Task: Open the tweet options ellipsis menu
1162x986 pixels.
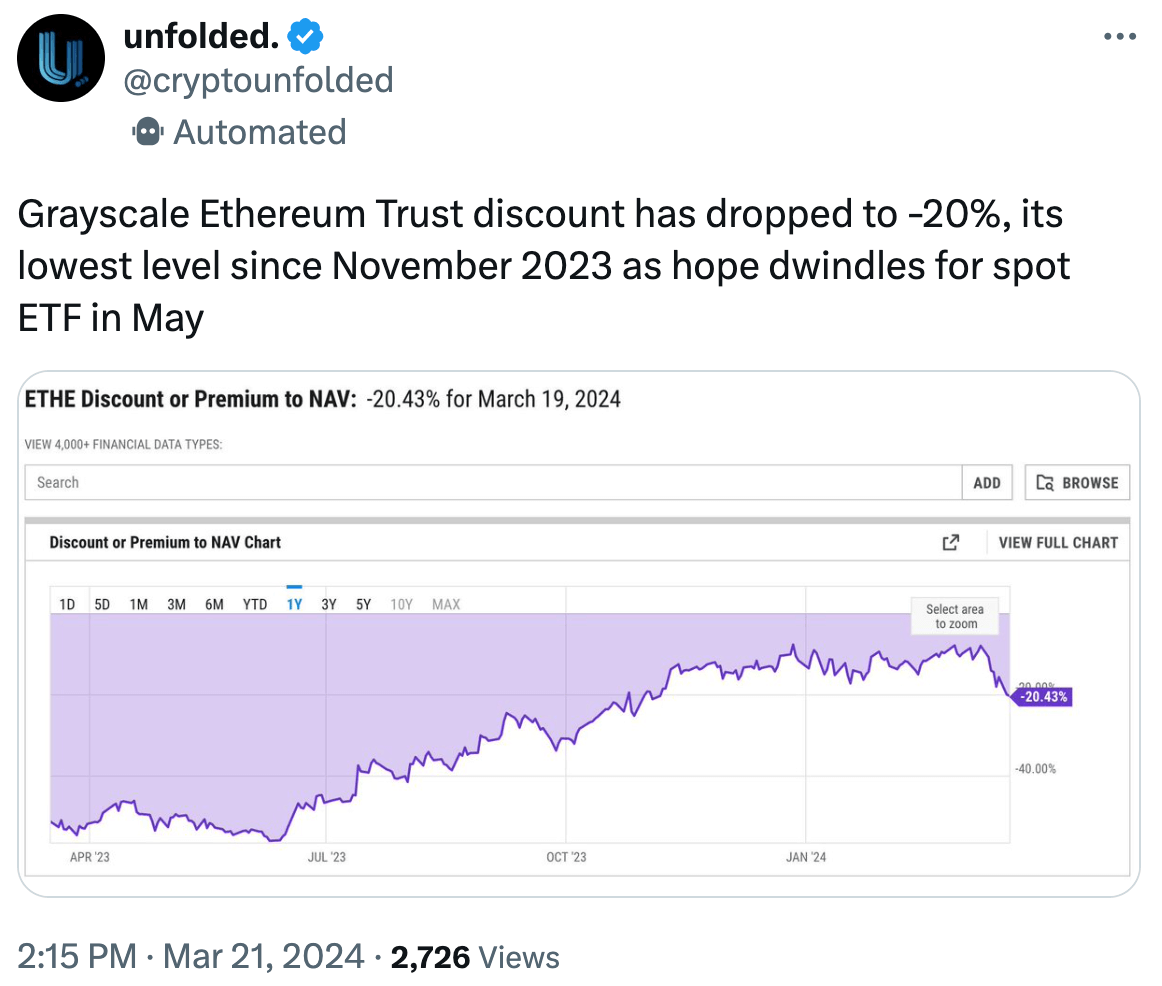Action: [x=1119, y=34]
